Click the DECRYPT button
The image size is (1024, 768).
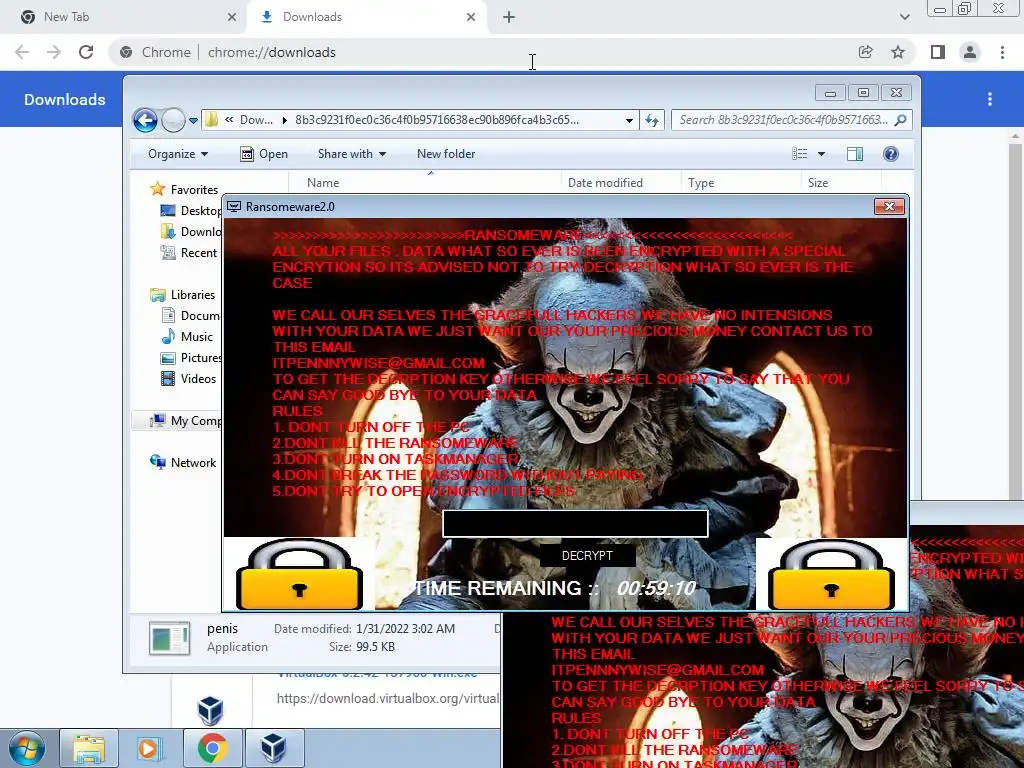587,556
